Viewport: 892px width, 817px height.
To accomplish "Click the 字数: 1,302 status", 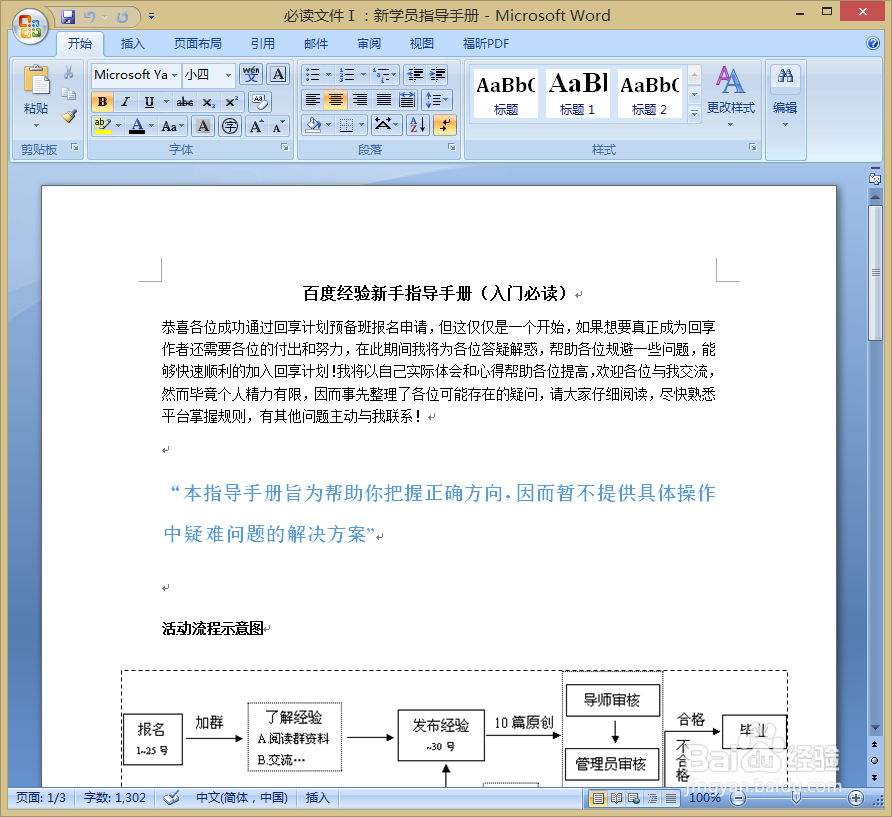I will [114, 798].
